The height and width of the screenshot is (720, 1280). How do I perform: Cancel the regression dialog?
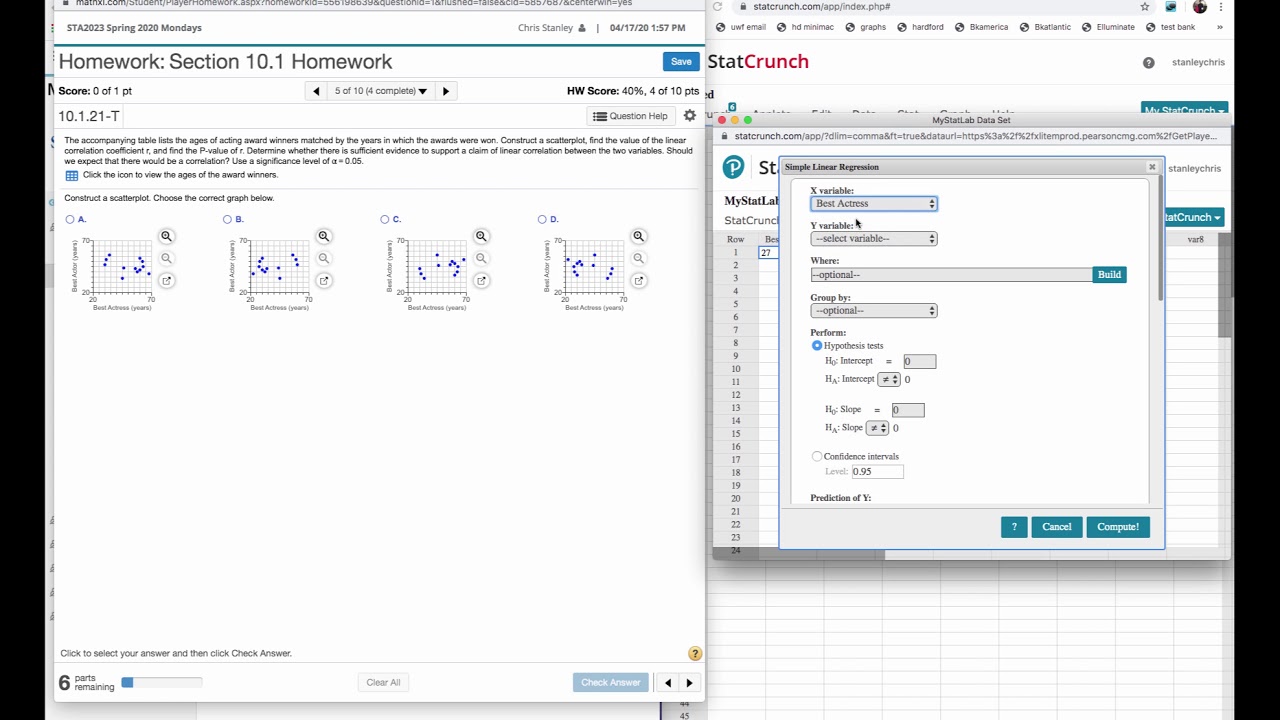coord(1056,527)
